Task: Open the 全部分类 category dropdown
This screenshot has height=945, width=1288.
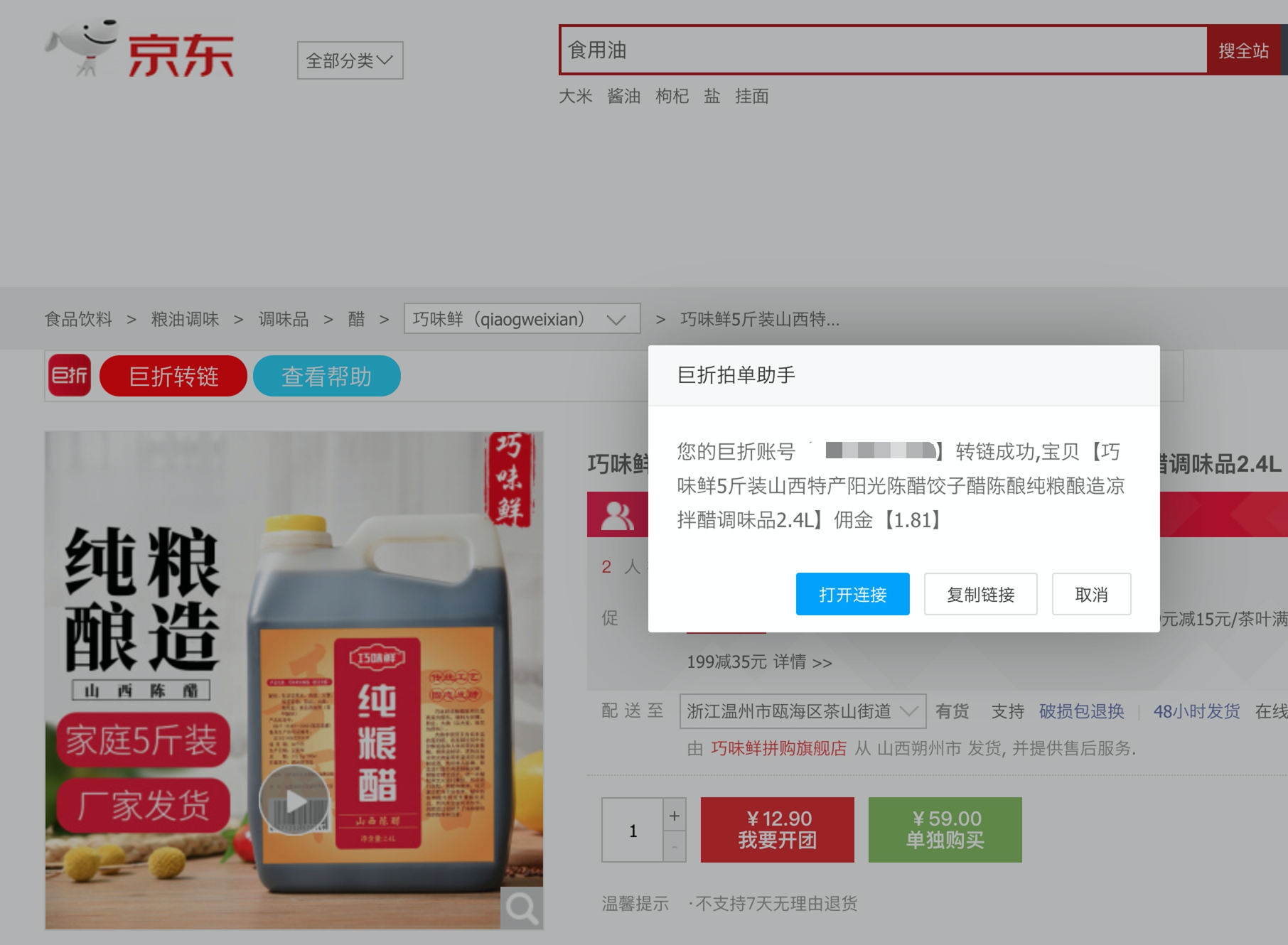Action: (350, 60)
